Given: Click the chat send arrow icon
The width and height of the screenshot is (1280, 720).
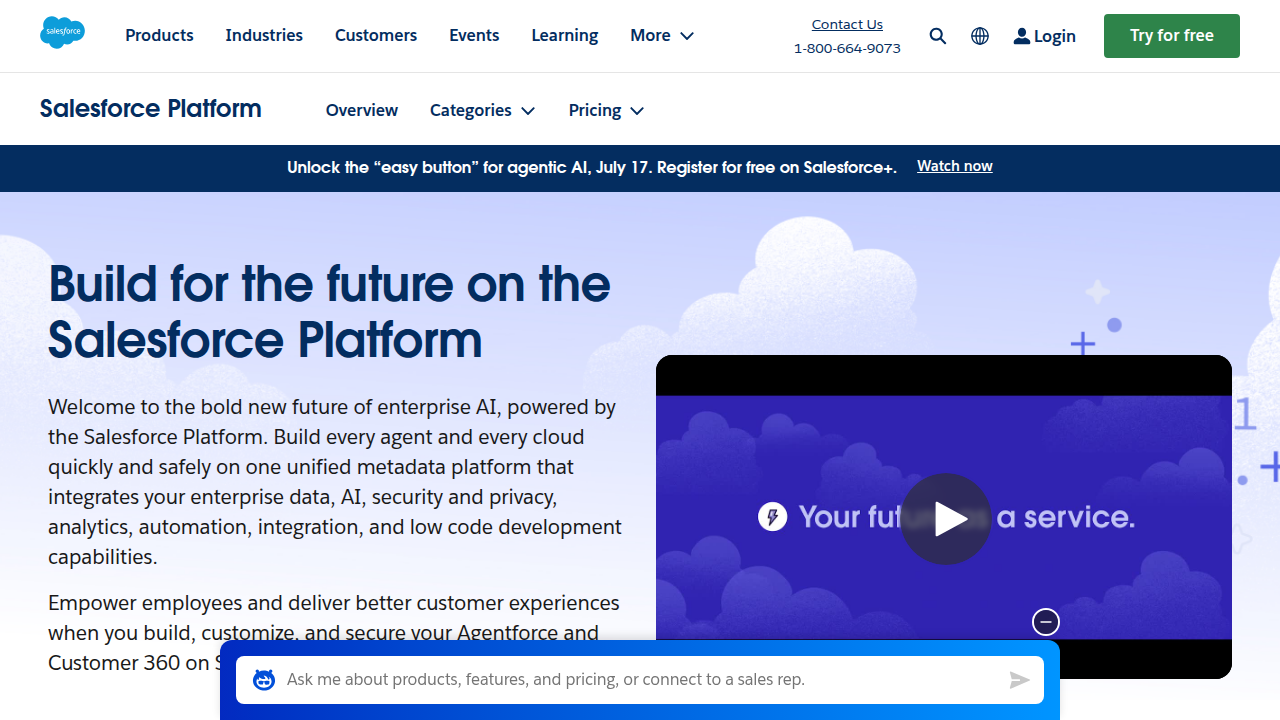Looking at the screenshot, I should point(1019,680).
